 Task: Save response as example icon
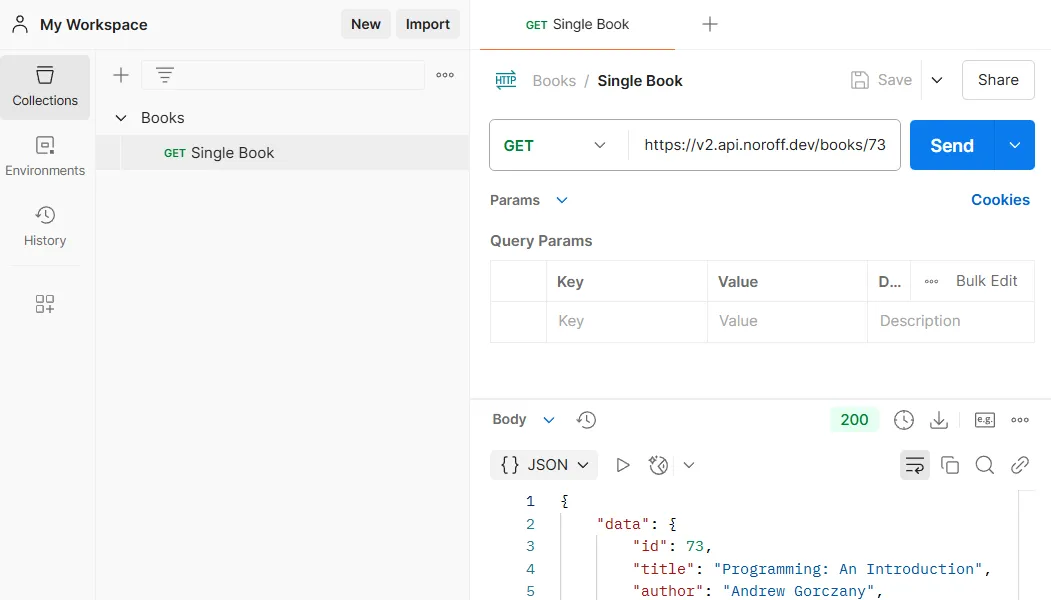pos(985,420)
